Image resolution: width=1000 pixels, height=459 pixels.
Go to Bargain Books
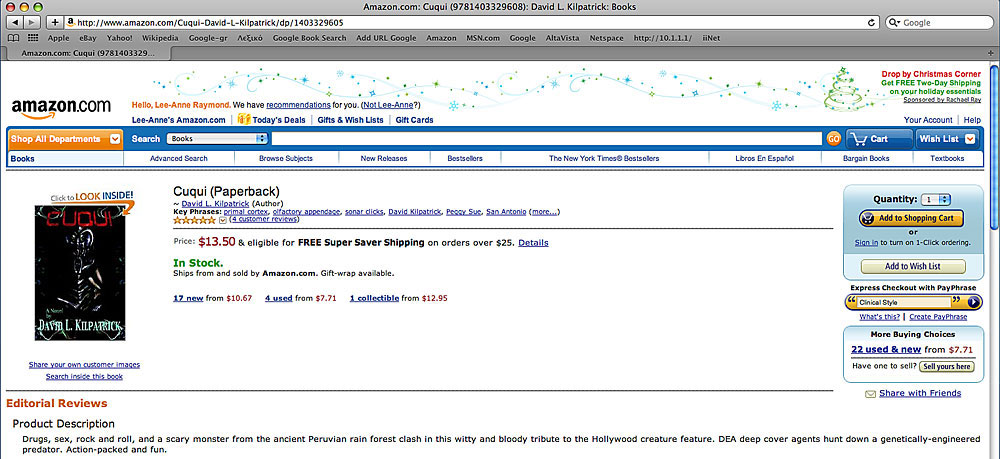[x=866, y=158]
